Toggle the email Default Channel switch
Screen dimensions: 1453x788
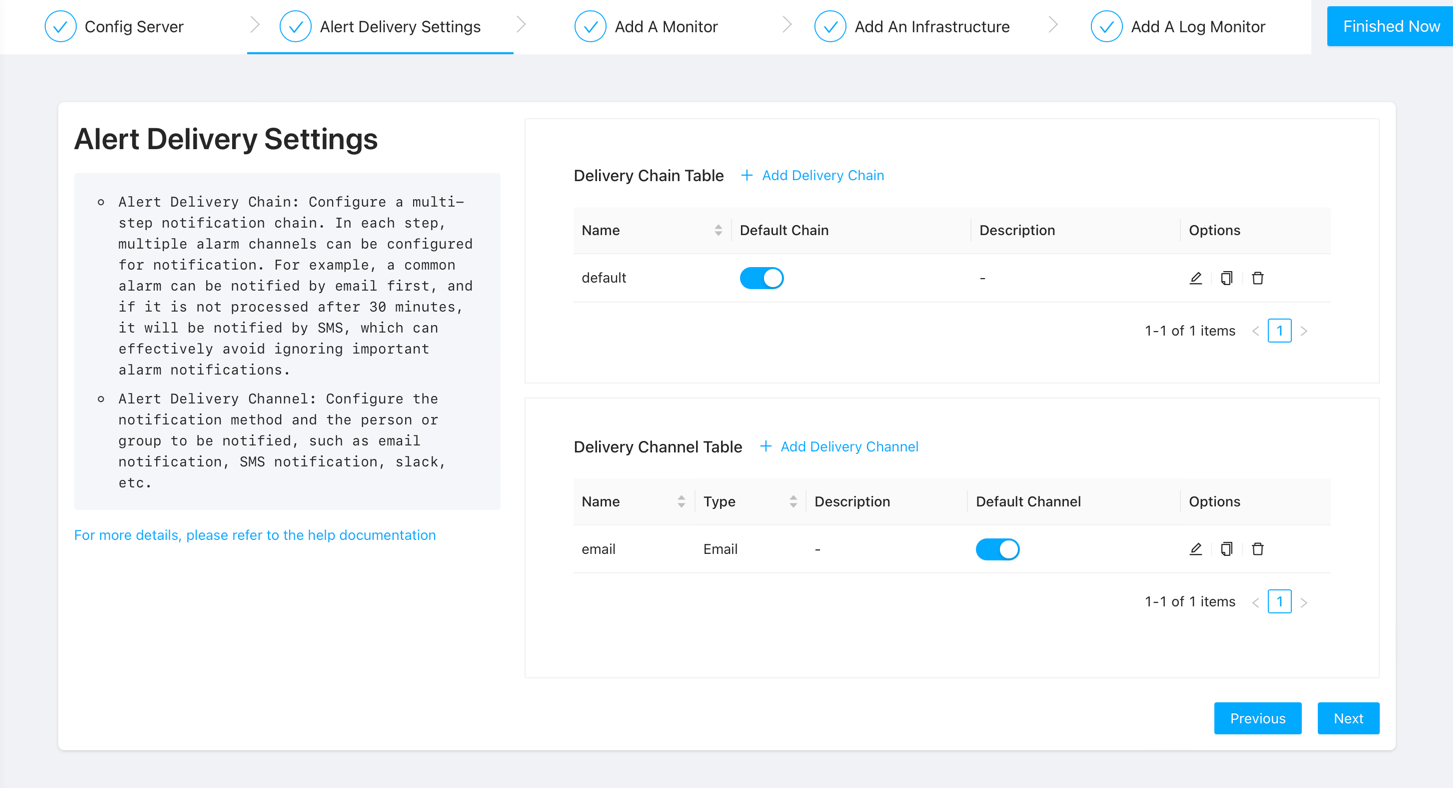[997, 549]
